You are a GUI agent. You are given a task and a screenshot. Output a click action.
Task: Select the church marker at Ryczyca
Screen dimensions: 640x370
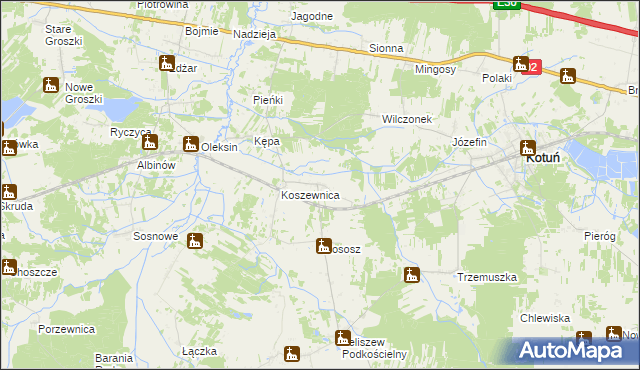tap(150, 142)
